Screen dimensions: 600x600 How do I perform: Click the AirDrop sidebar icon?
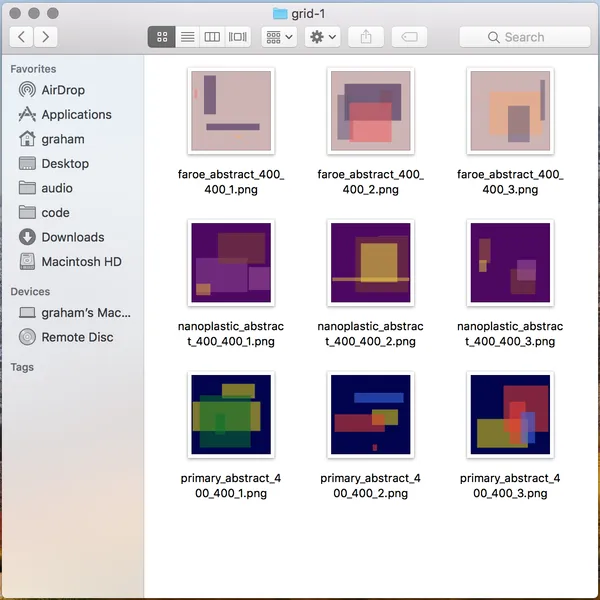[27, 90]
